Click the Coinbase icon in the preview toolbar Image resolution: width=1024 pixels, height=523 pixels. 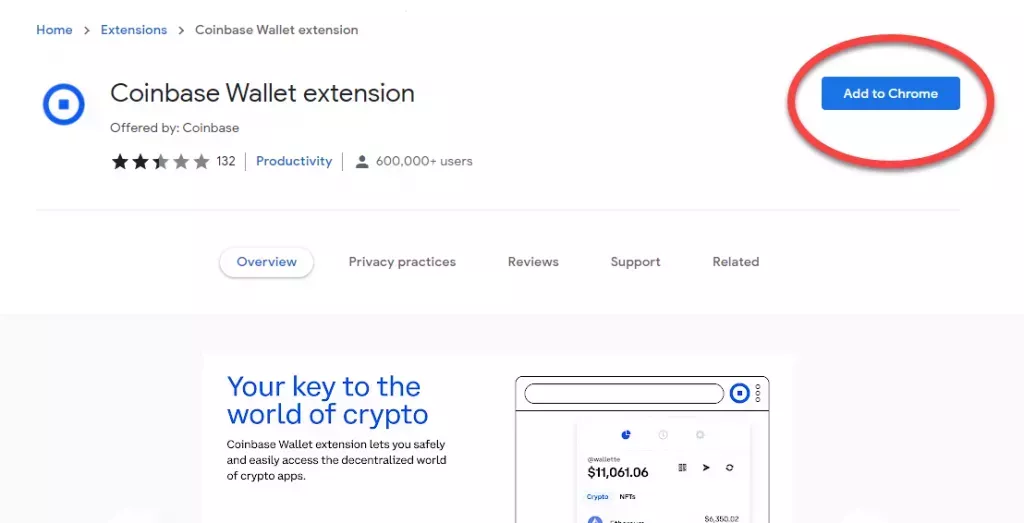point(739,393)
